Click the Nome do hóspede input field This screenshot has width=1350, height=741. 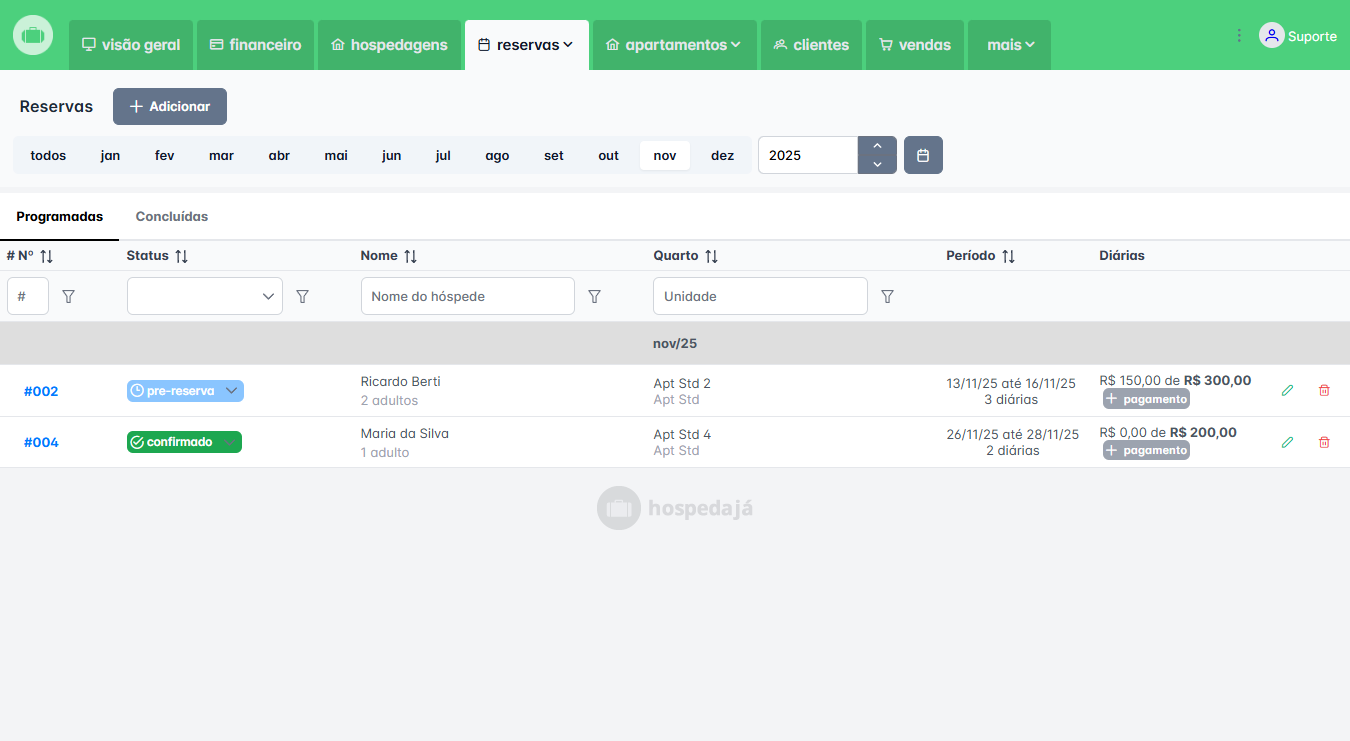pyautogui.click(x=467, y=296)
